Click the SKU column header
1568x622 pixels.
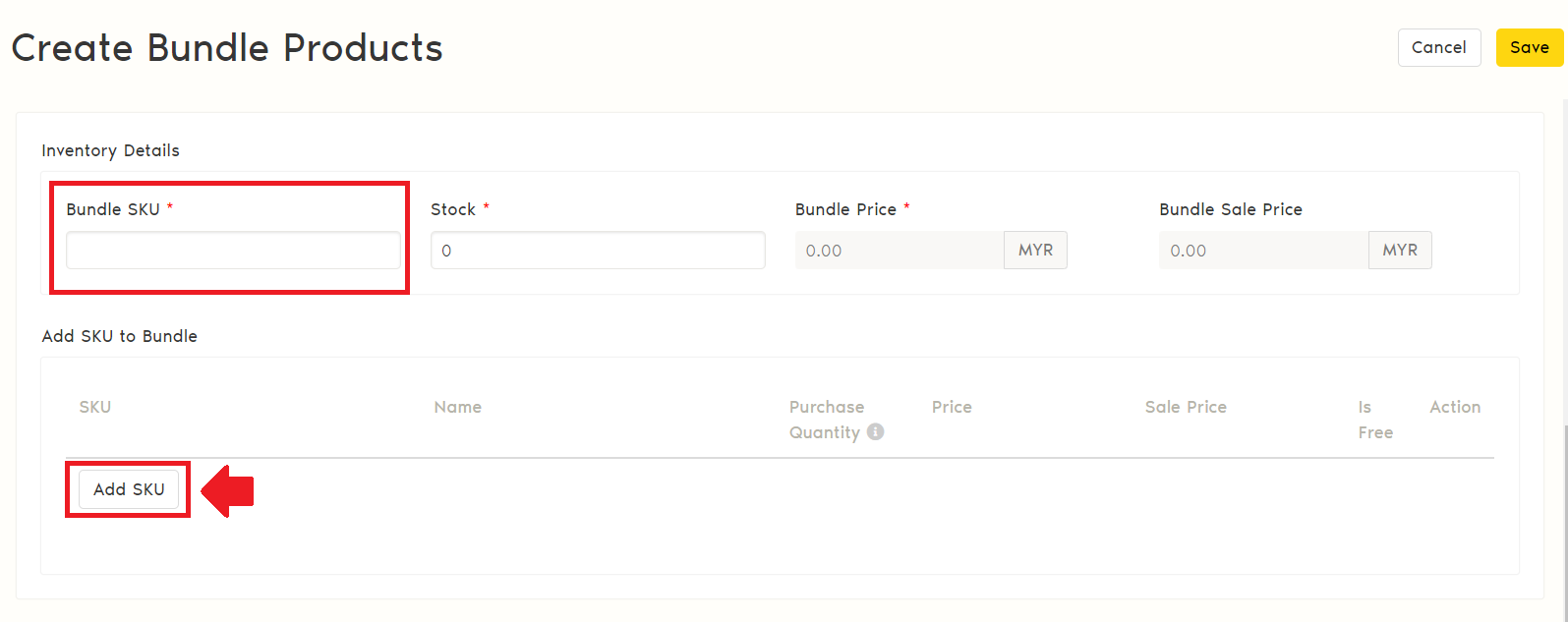95,407
